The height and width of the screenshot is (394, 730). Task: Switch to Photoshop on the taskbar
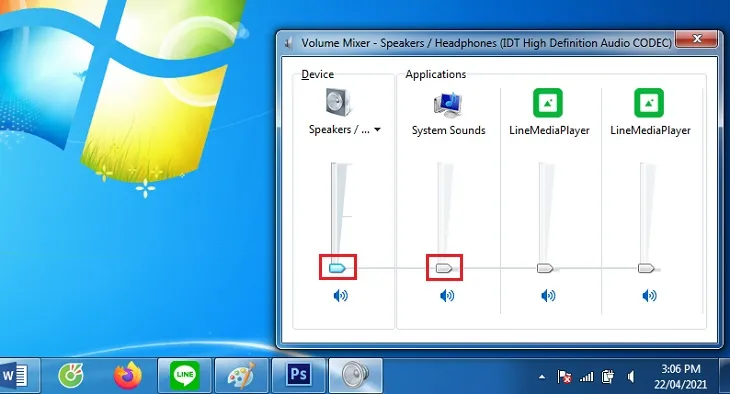298,375
